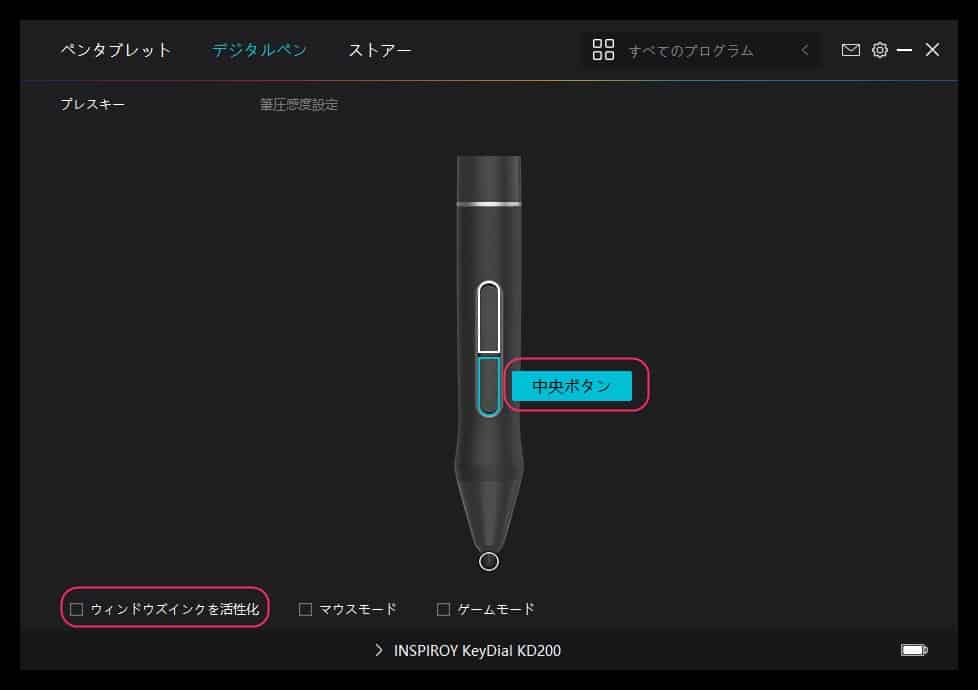The height and width of the screenshot is (690, 978).
Task: Open settings with the gear icon
Action: tap(879, 50)
